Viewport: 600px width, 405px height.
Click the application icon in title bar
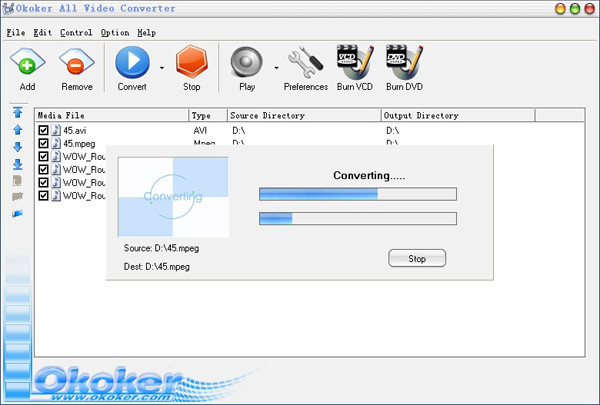click(8, 9)
